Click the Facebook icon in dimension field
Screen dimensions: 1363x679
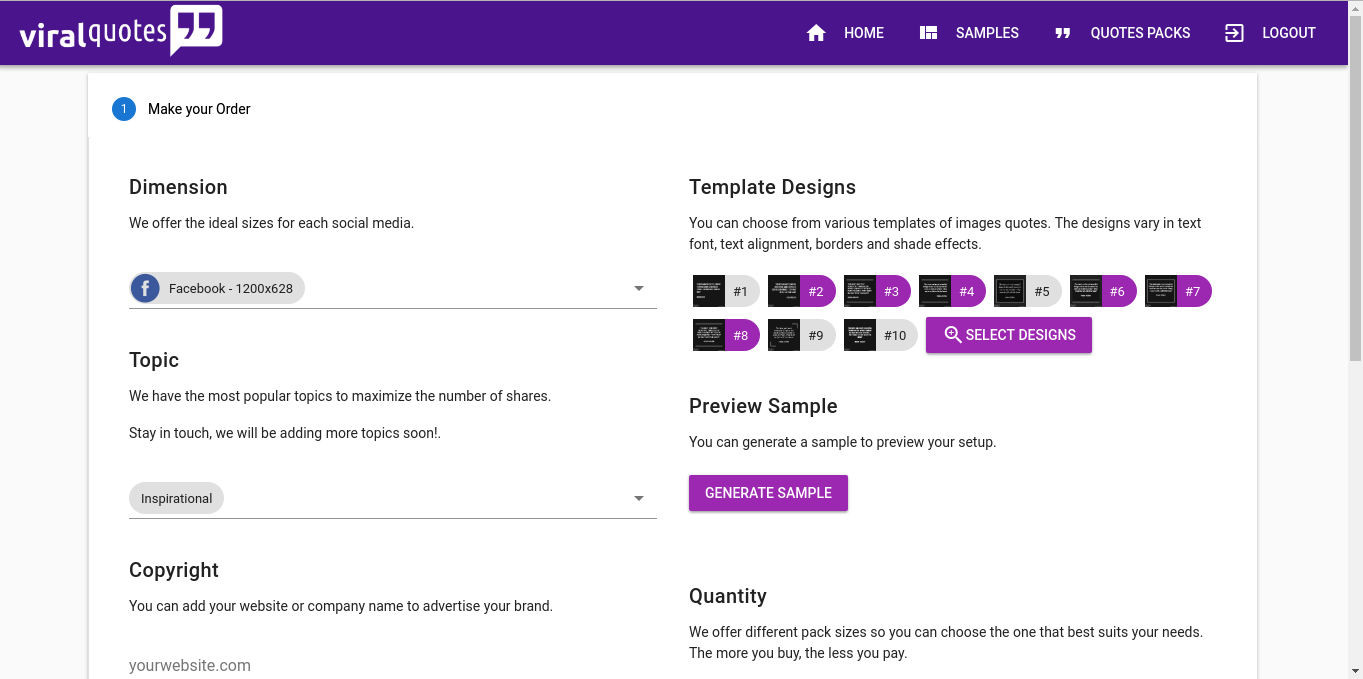tap(146, 289)
